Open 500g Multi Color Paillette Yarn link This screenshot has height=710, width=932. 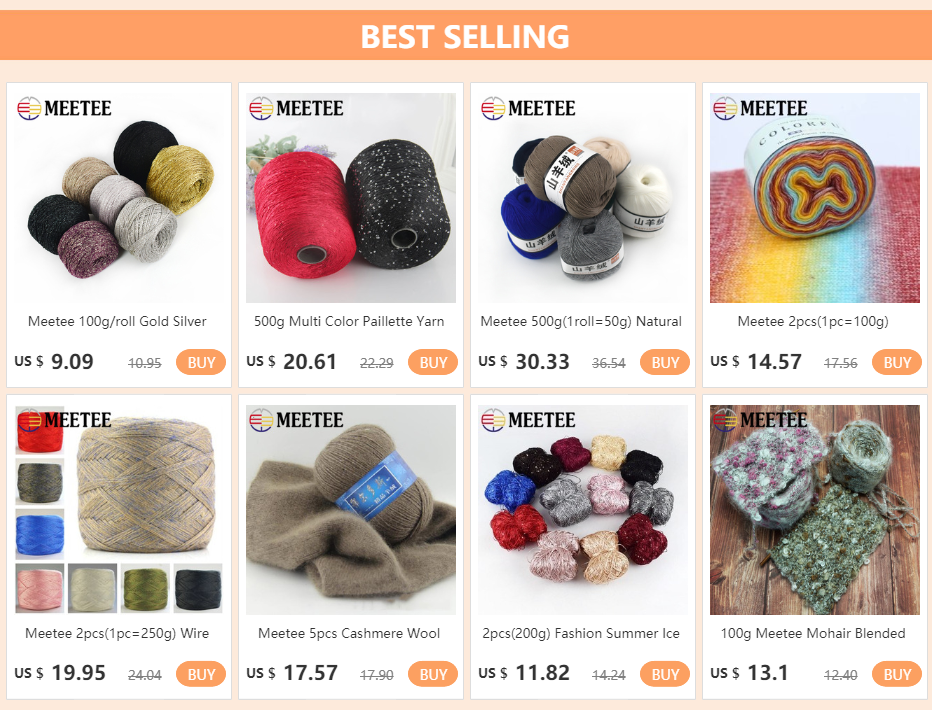click(349, 321)
